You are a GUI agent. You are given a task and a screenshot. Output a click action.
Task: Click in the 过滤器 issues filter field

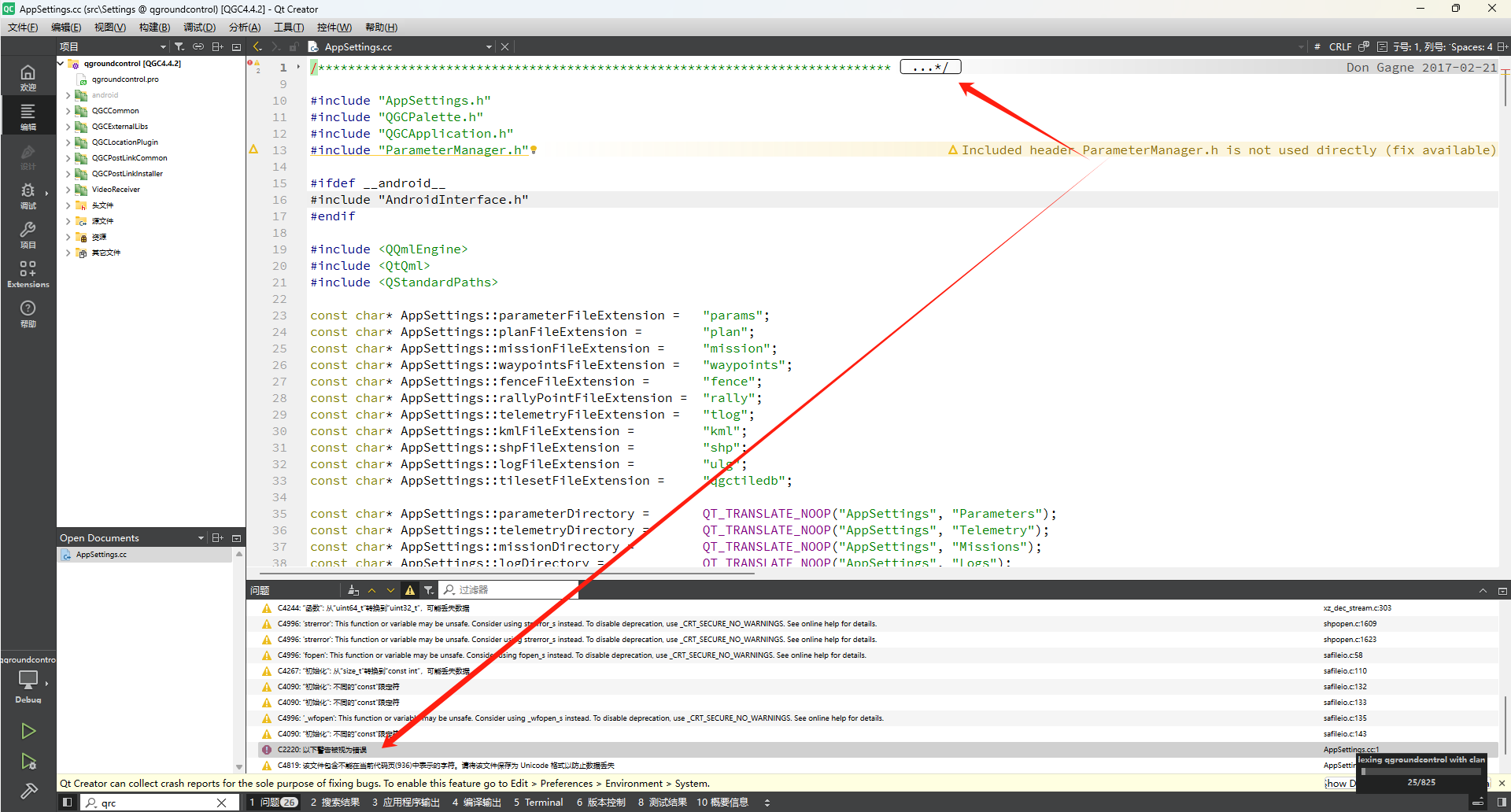[510, 590]
